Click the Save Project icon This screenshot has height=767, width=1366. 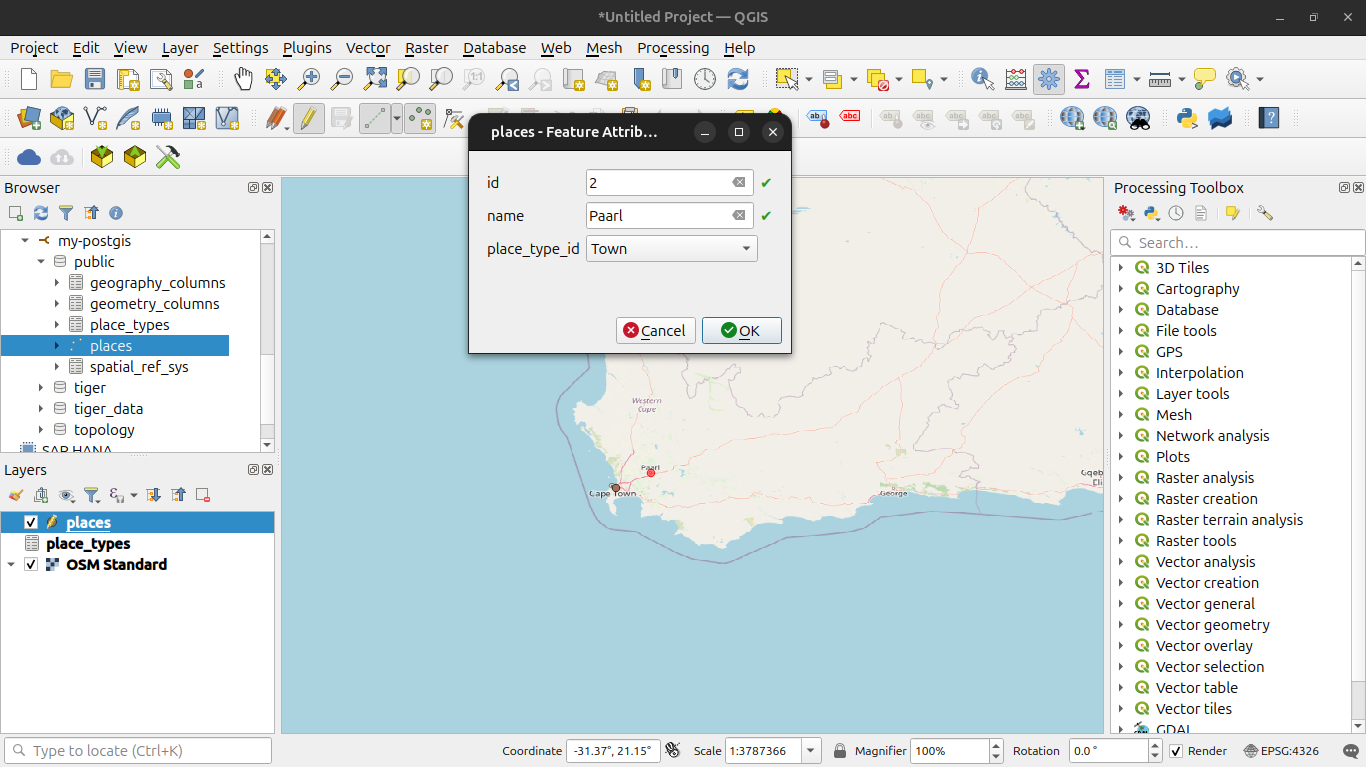(94, 79)
